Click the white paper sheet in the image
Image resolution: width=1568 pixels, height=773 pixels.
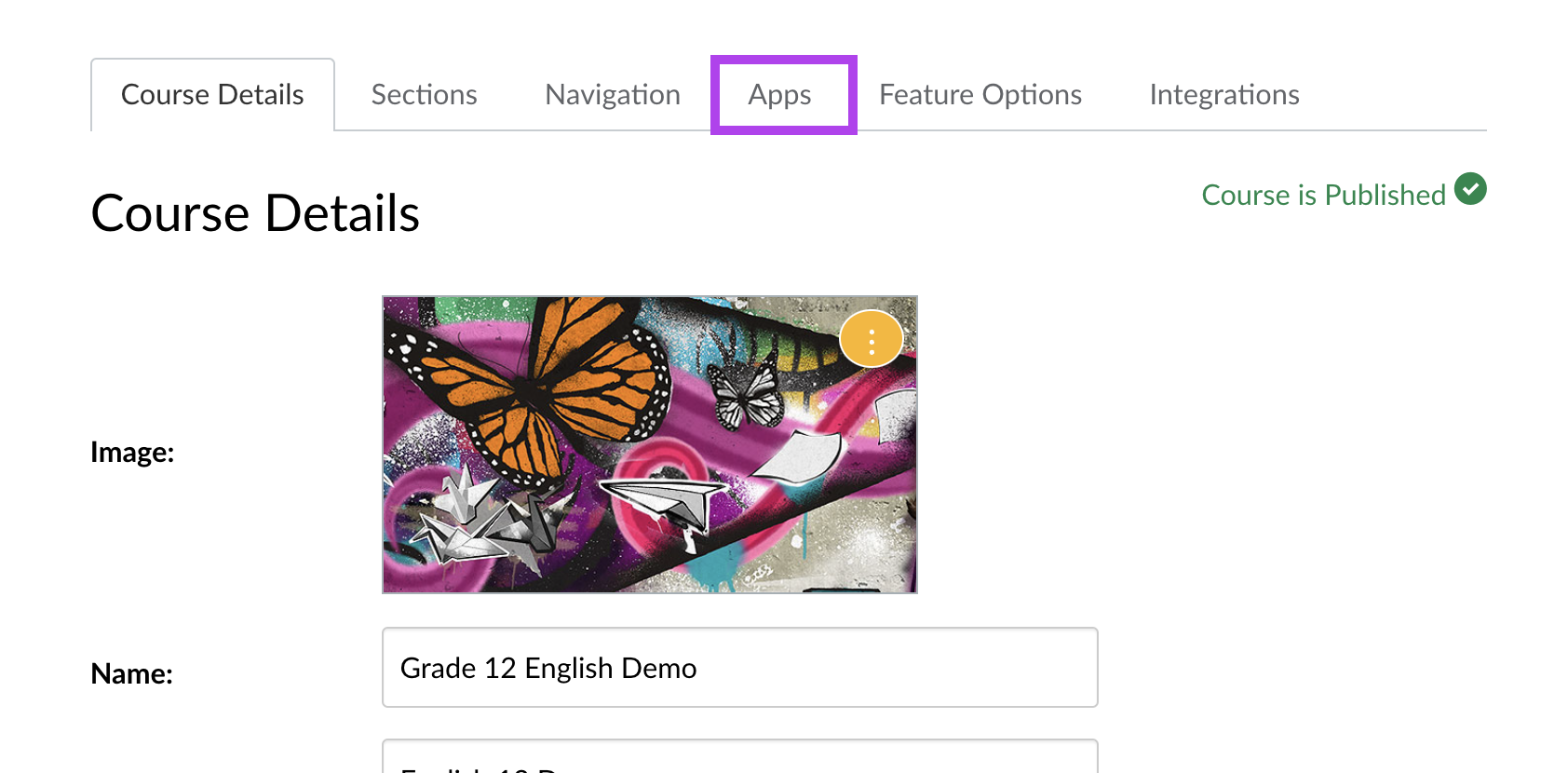point(798,456)
